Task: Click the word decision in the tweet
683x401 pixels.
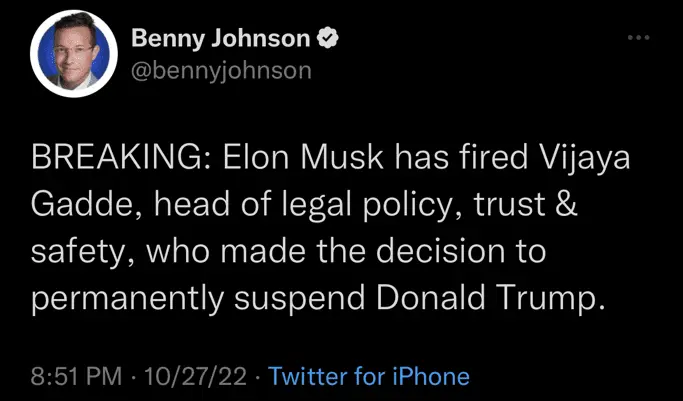Action: (446, 252)
